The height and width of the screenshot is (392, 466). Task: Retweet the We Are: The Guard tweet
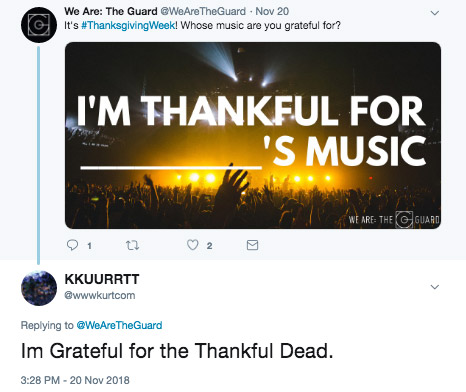132,245
